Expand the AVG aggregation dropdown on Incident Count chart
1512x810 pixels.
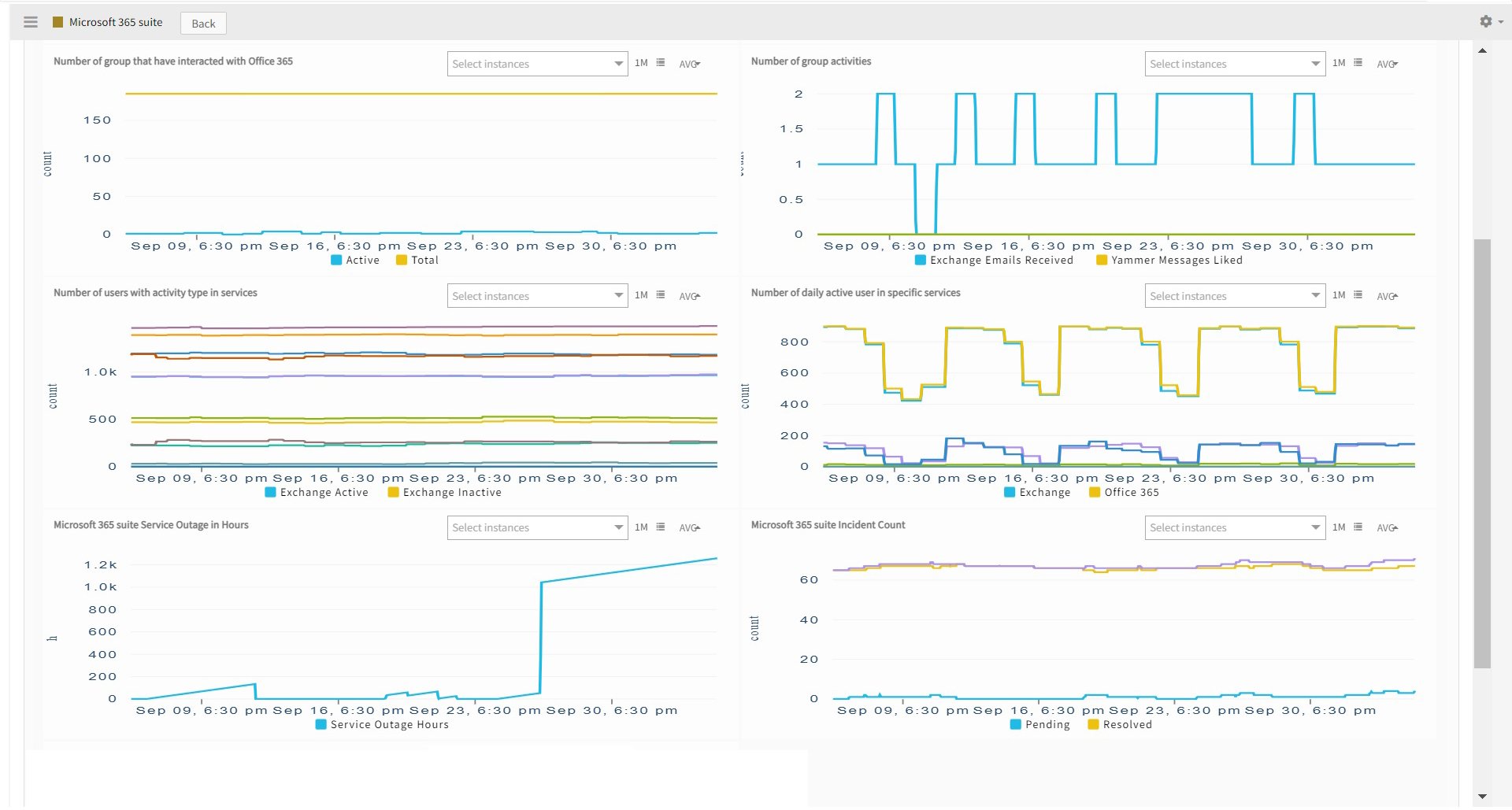coord(1387,527)
